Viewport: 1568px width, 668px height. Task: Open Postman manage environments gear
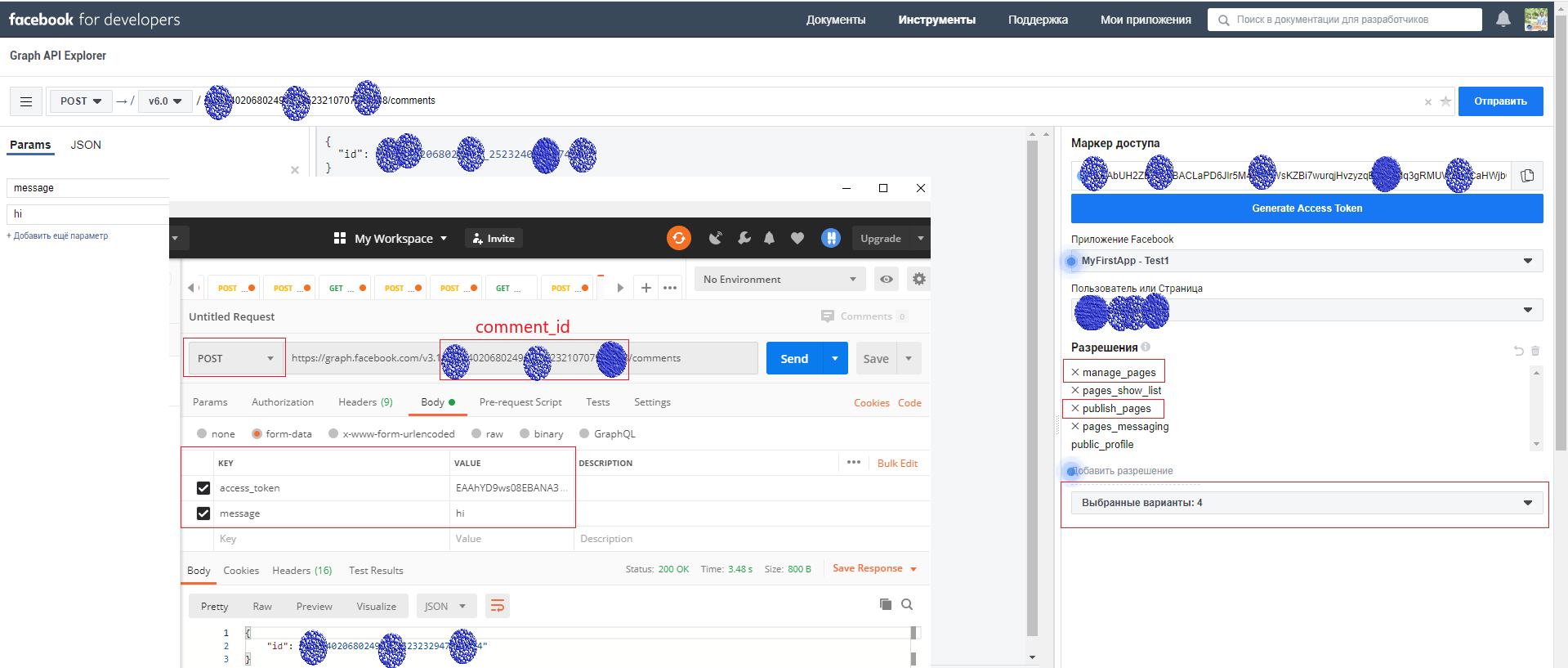point(919,279)
